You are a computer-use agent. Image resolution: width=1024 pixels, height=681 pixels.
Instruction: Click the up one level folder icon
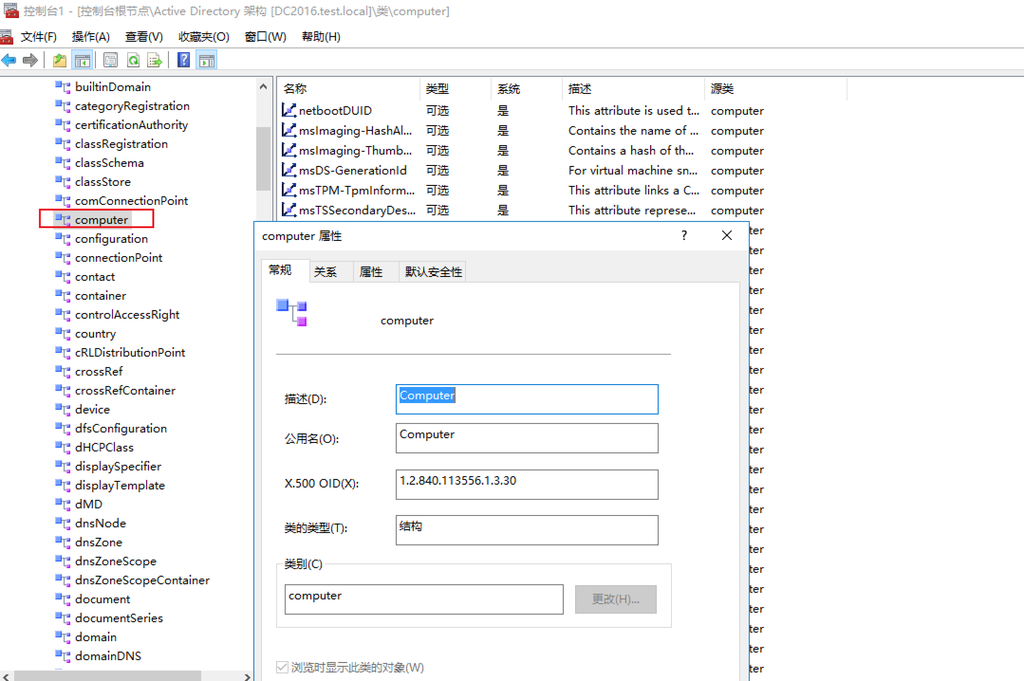(x=60, y=60)
